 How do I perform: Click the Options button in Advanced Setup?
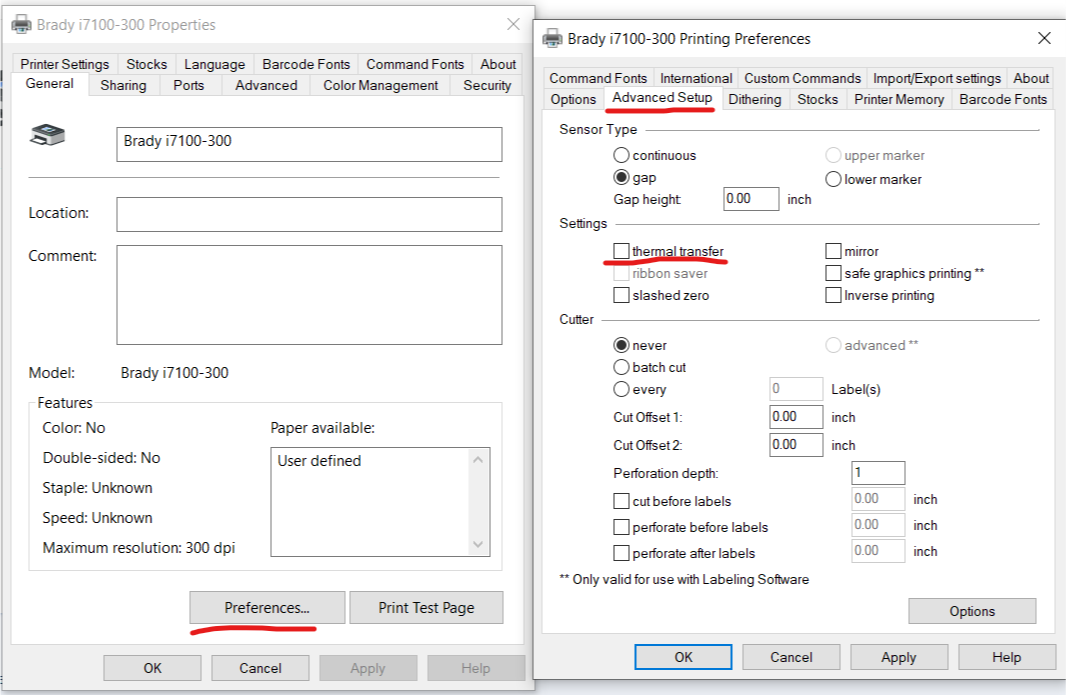tap(972, 611)
